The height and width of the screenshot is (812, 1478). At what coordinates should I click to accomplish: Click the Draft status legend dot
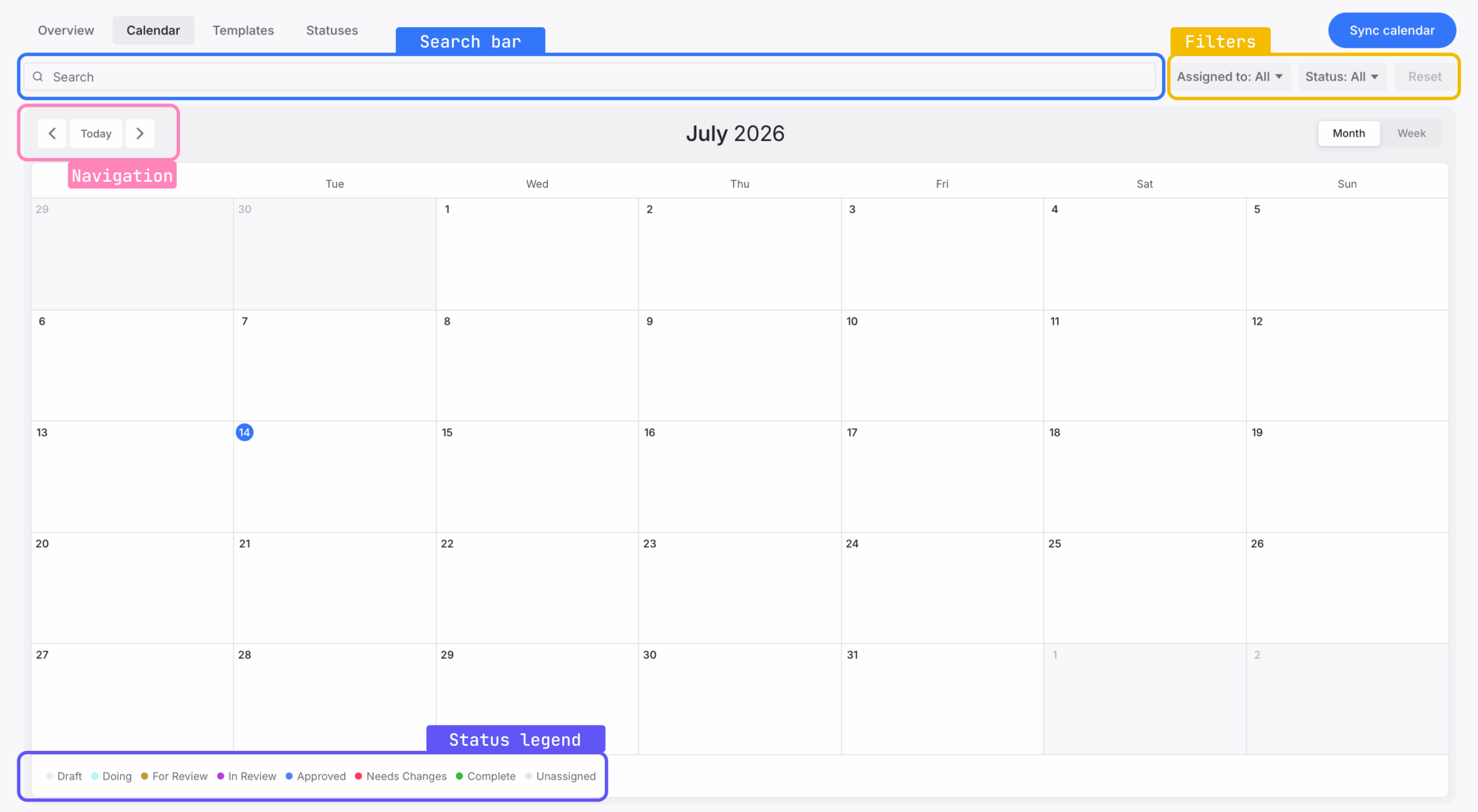50,776
